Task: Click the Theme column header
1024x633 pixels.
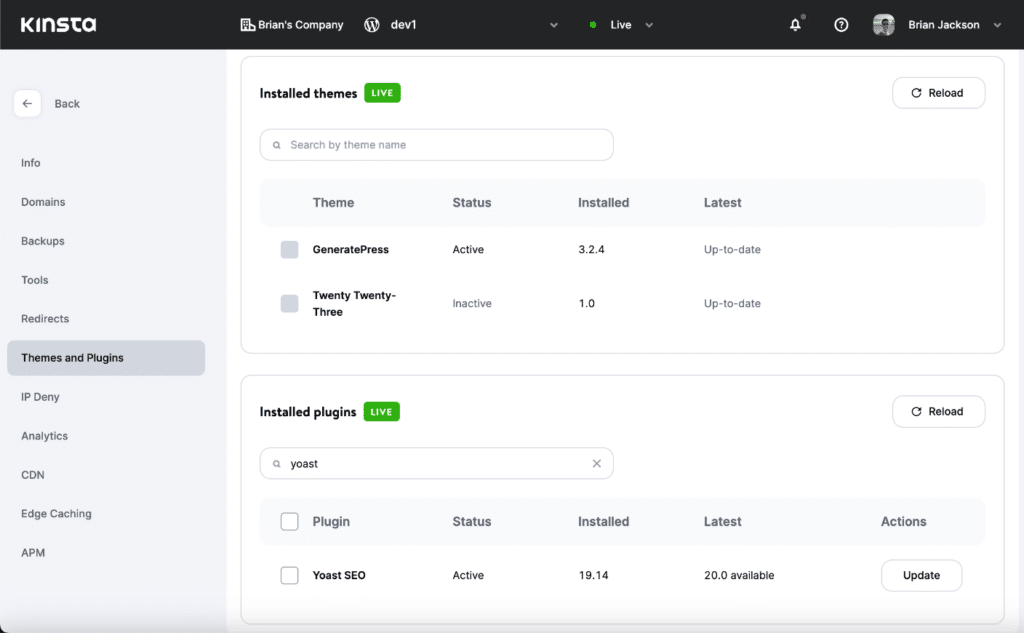Action: pyautogui.click(x=333, y=203)
